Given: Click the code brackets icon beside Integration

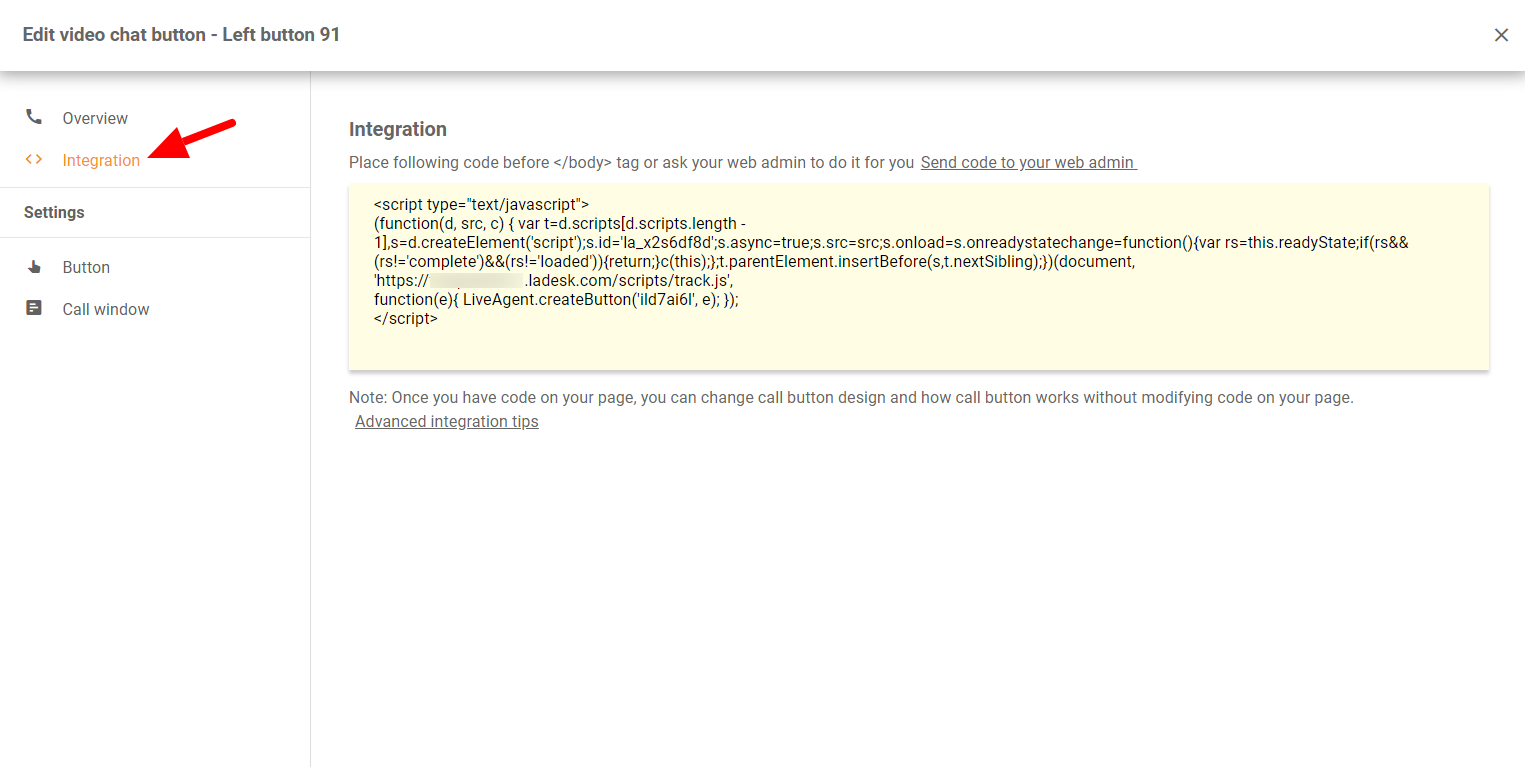Looking at the screenshot, I should pos(34,160).
